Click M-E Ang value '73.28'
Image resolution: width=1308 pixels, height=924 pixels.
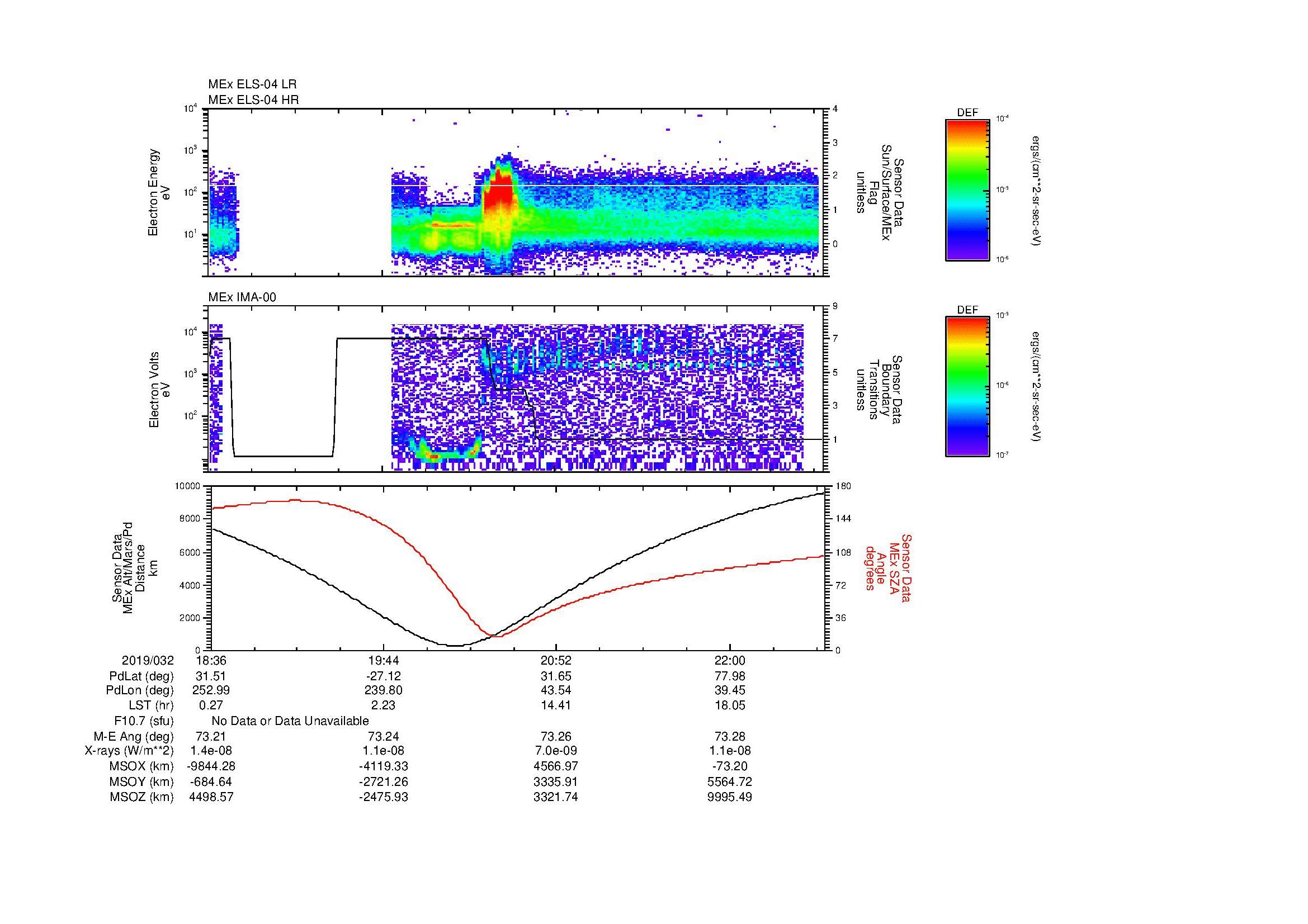point(730,736)
